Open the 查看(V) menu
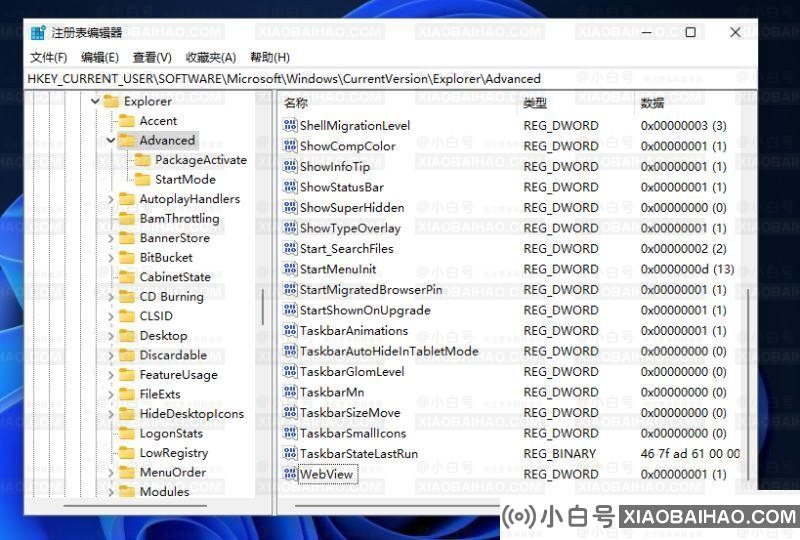The height and width of the screenshot is (540, 800). click(x=152, y=57)
